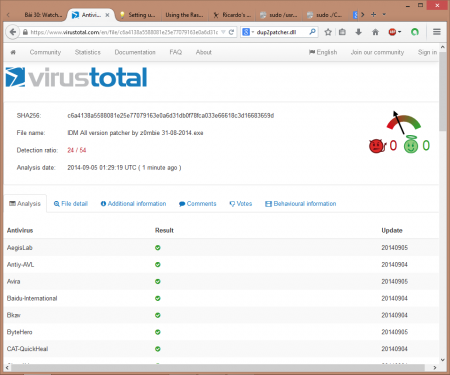This screenshot has height=375, width=450.
Task: Open the Votes tab
Action: (x=241, y=204)
